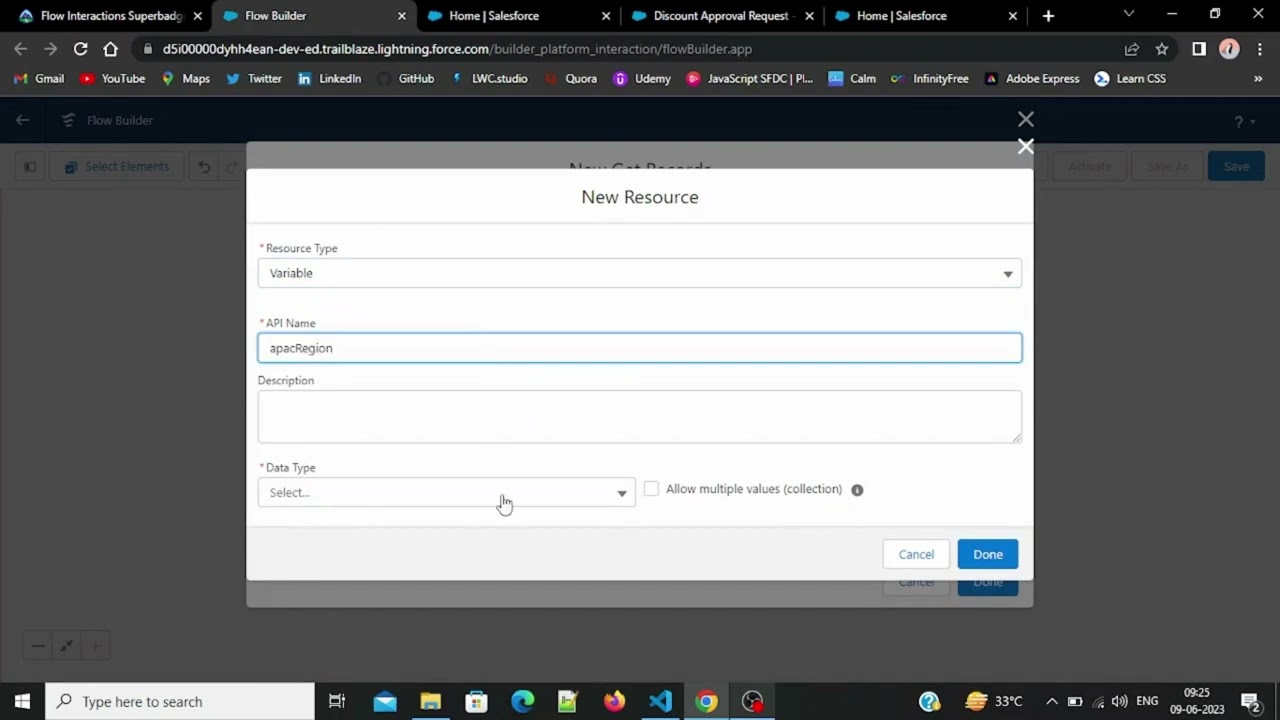Screen dimensions: 1280x720
Task: Open Microsoft Store from taskbar
Action: 477,701
